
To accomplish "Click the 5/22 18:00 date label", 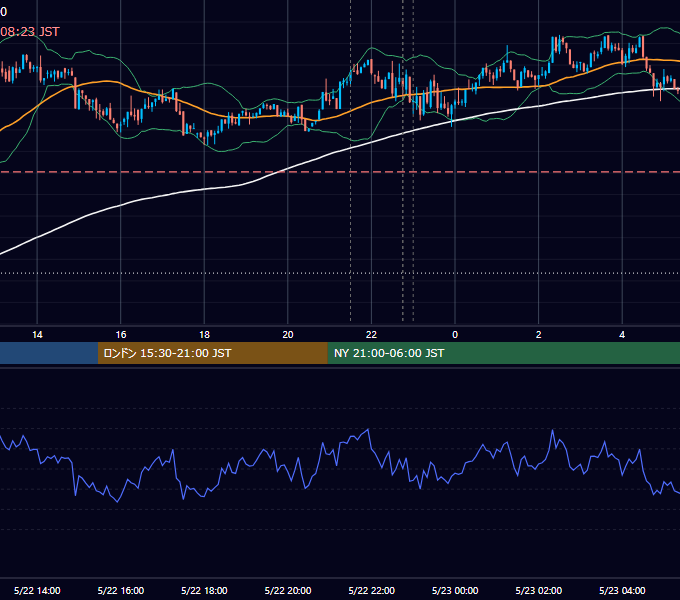I will [204, 590].
